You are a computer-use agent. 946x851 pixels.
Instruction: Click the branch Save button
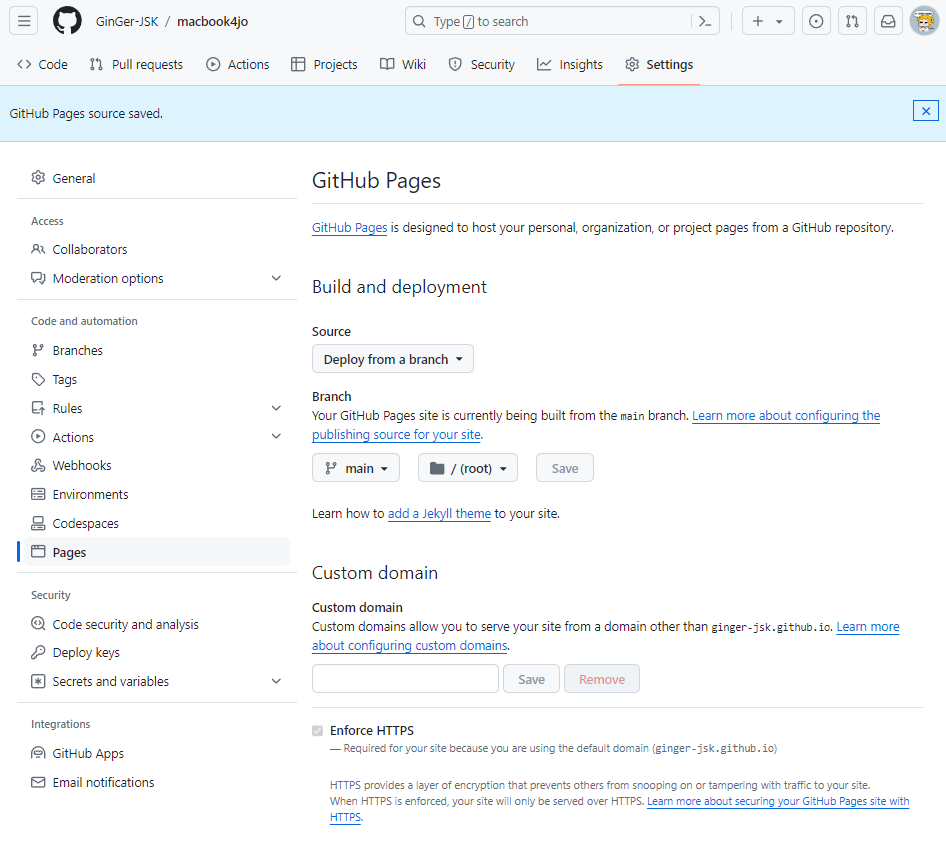pyautogui.click(x=565, y=468)
